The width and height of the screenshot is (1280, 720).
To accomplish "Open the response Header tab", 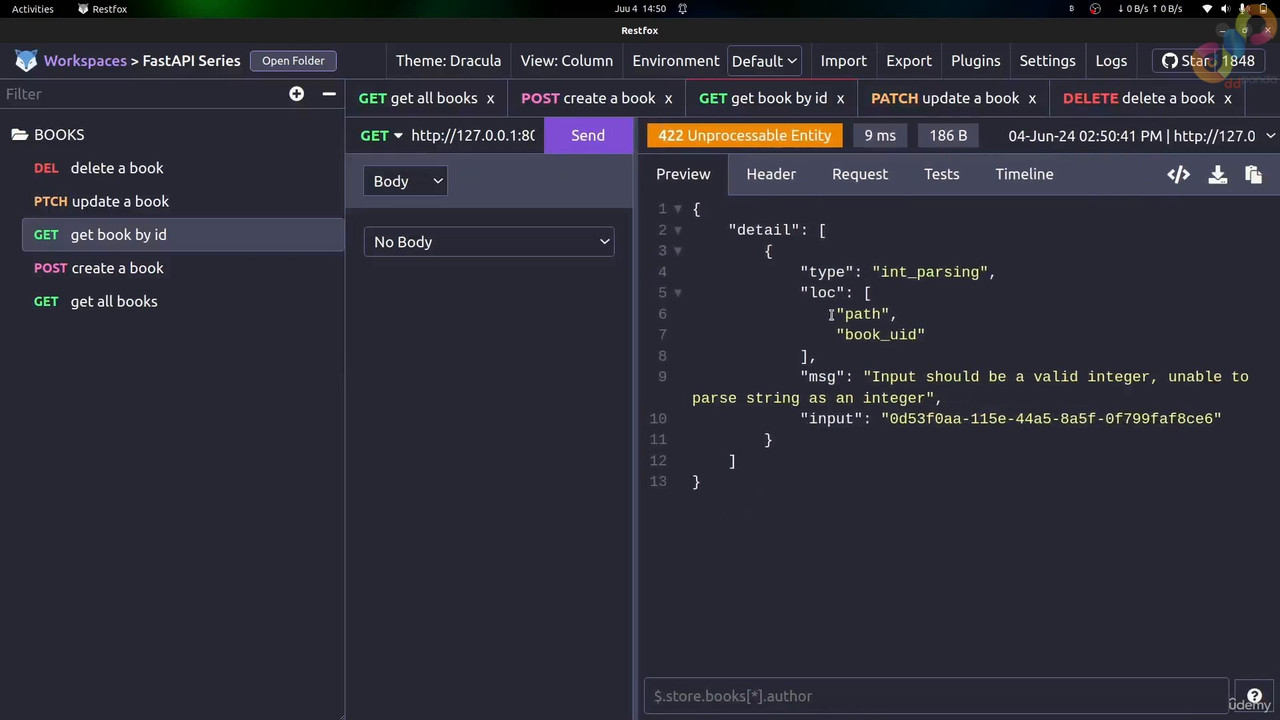I will [x=771, y=174].
